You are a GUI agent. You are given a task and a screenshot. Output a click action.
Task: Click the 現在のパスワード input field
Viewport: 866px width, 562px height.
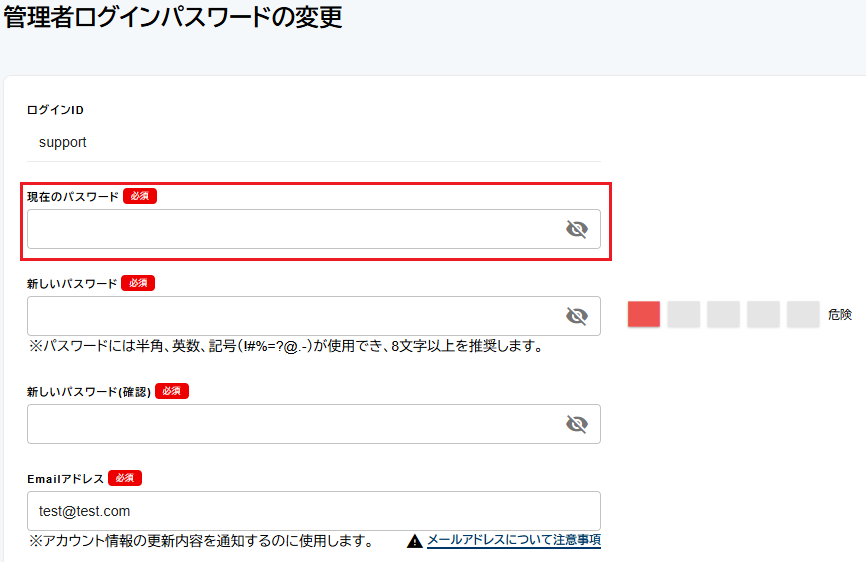[290, 229]
